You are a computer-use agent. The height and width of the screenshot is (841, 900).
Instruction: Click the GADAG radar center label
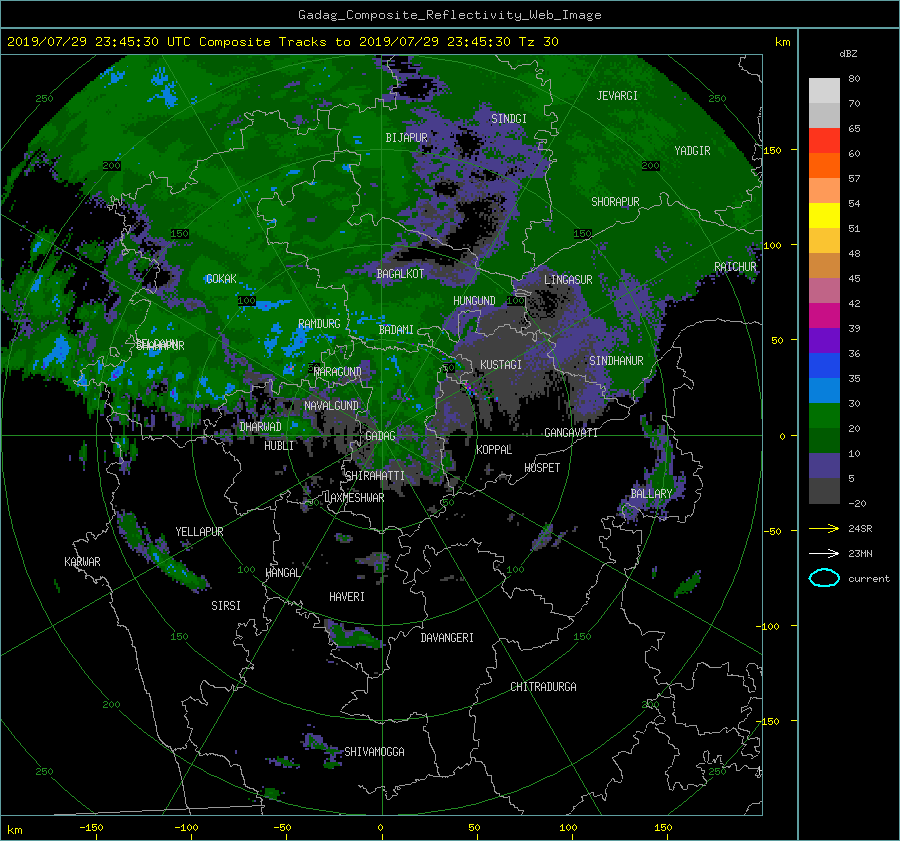(380, 436)
